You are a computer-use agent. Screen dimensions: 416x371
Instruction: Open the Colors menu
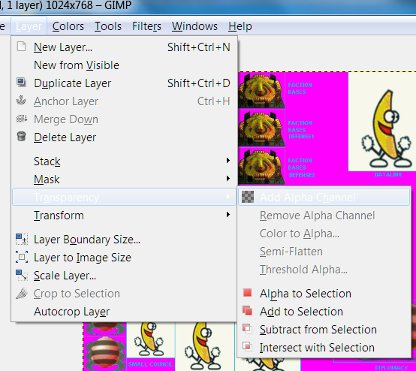[x=68, y=26]
